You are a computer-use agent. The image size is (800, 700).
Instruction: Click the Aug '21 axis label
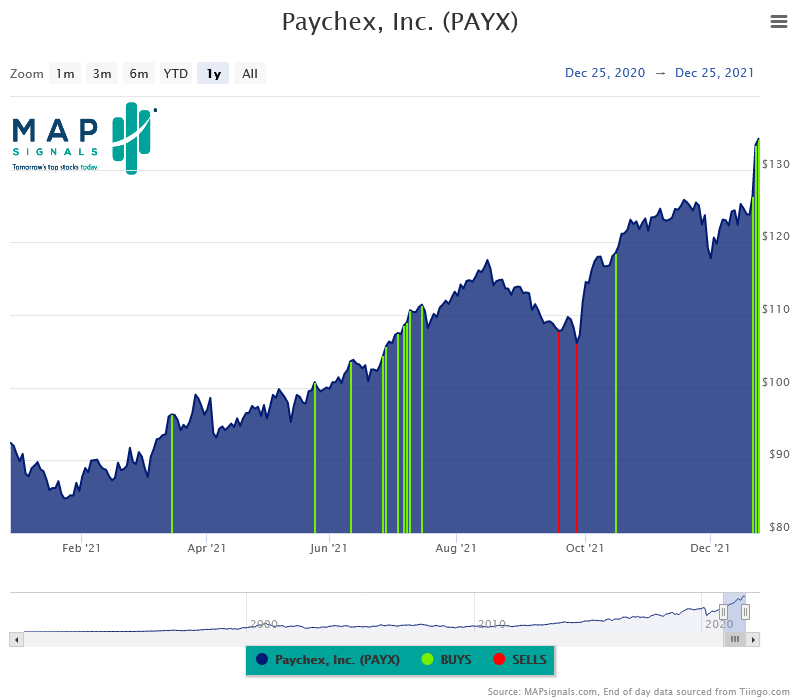click(456, 548)
